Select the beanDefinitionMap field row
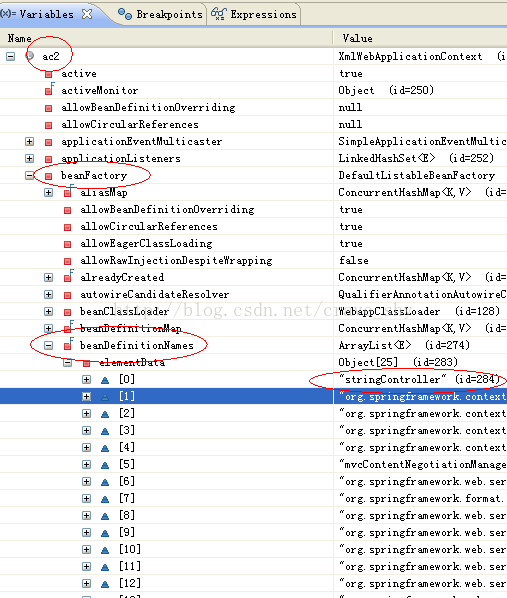Viewport: 507px width, 598px height. tap(253, 329)
